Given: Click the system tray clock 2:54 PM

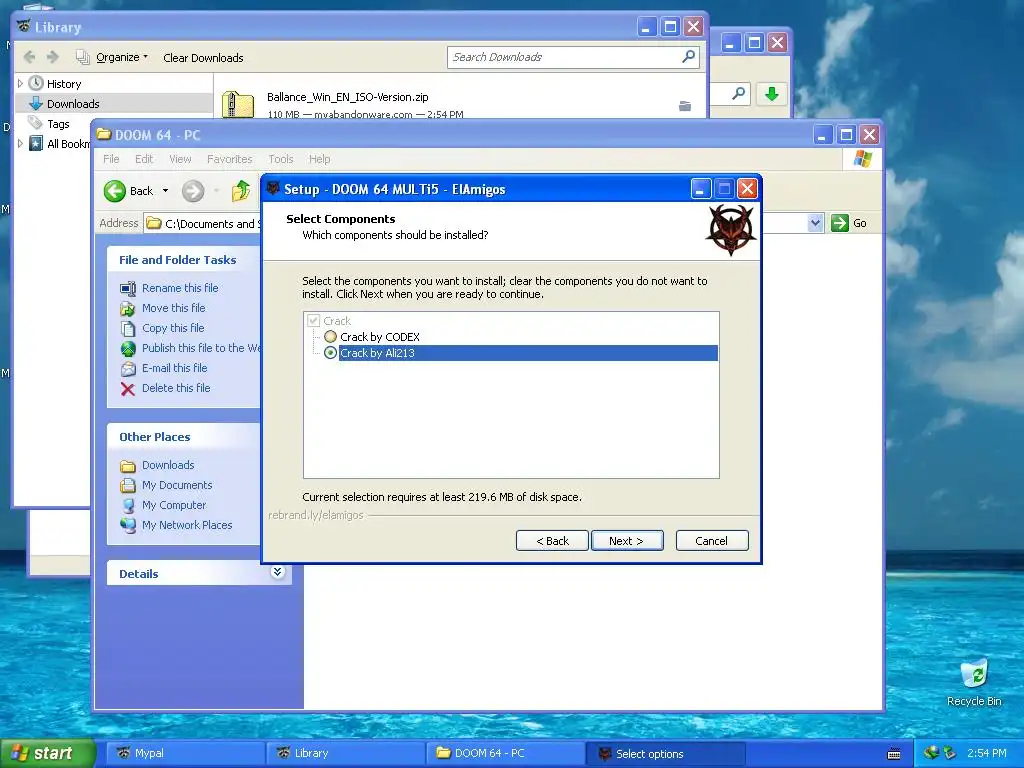Looking at the screenshot, I should point(986,753).
